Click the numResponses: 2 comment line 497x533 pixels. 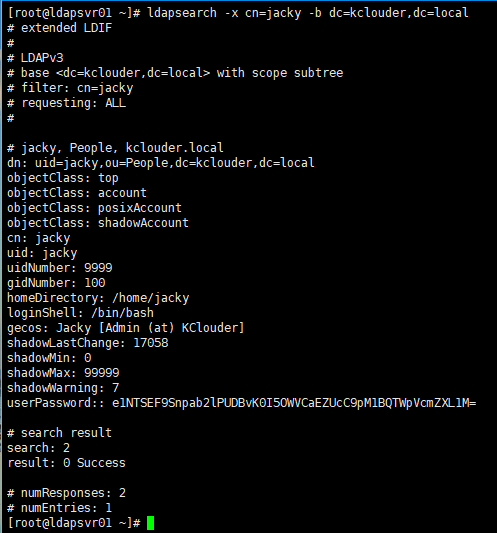(x=66, y=493)
